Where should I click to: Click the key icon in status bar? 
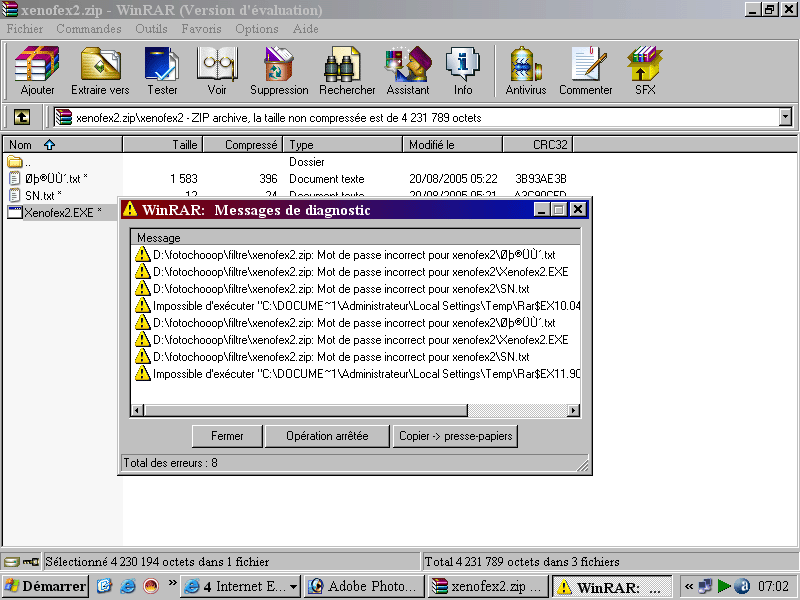tap(31, 562)
